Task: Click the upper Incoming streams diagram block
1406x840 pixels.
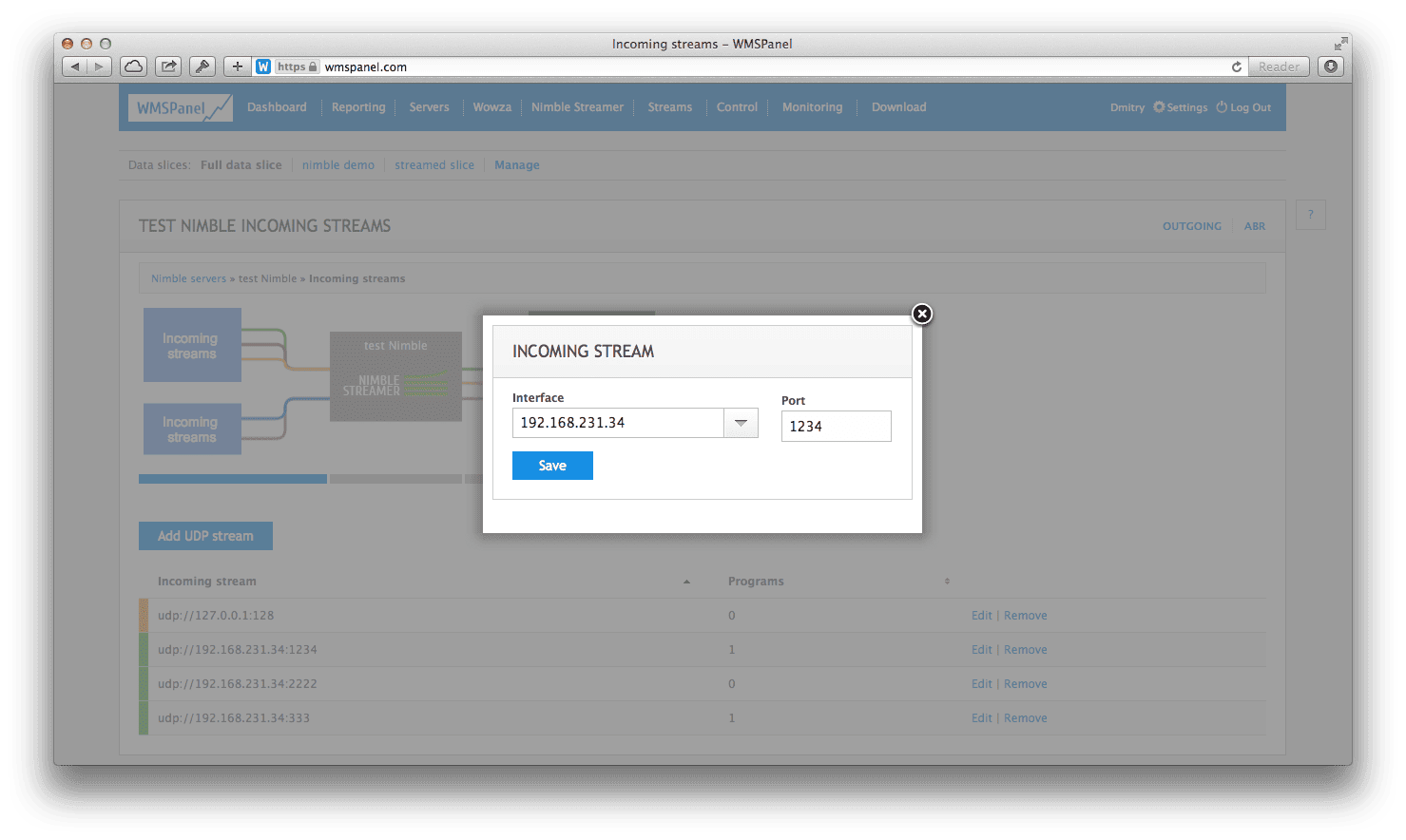Action: click(x=192, y=345)
